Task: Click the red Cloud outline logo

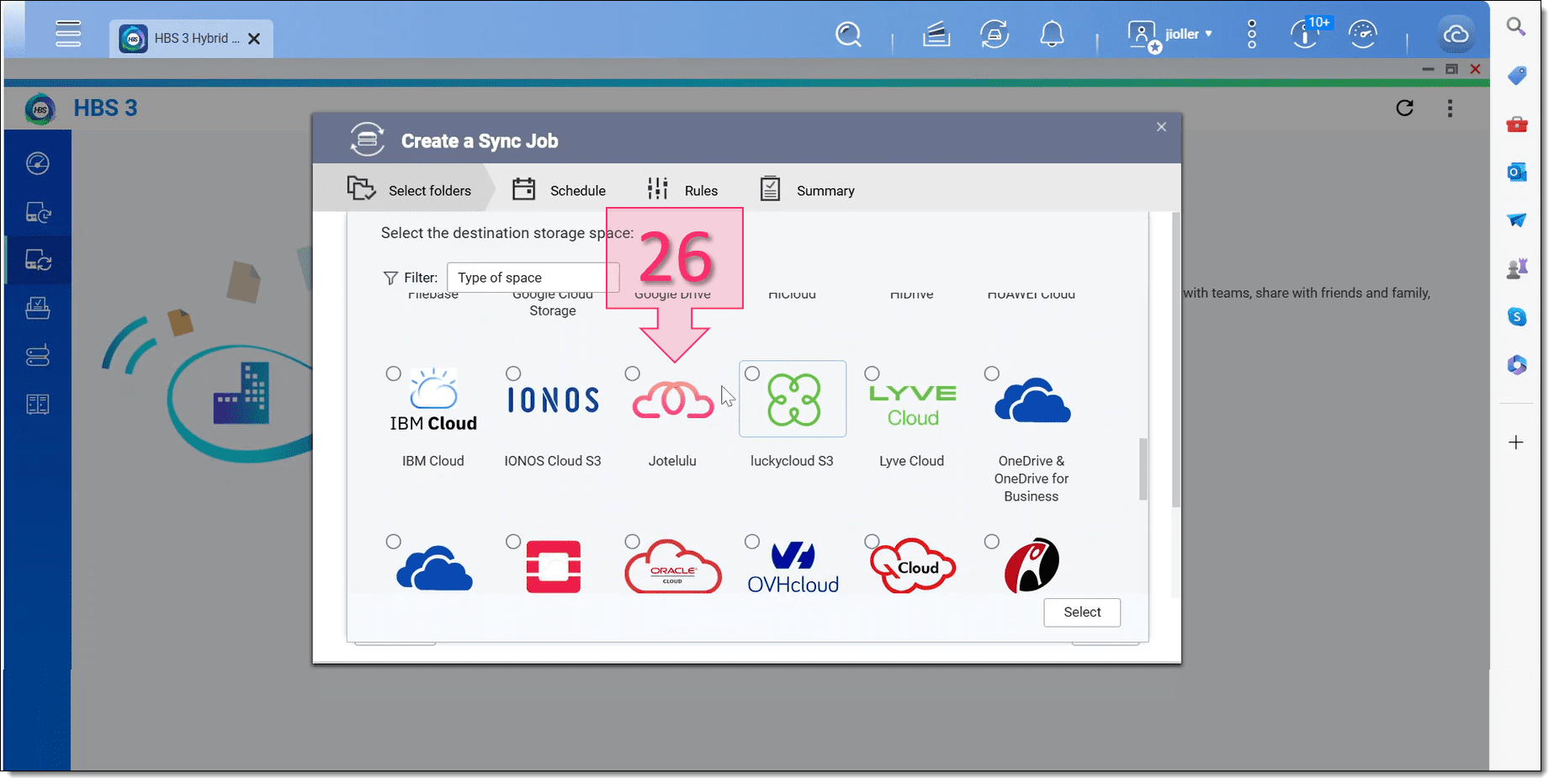Action: coord(913,565)
